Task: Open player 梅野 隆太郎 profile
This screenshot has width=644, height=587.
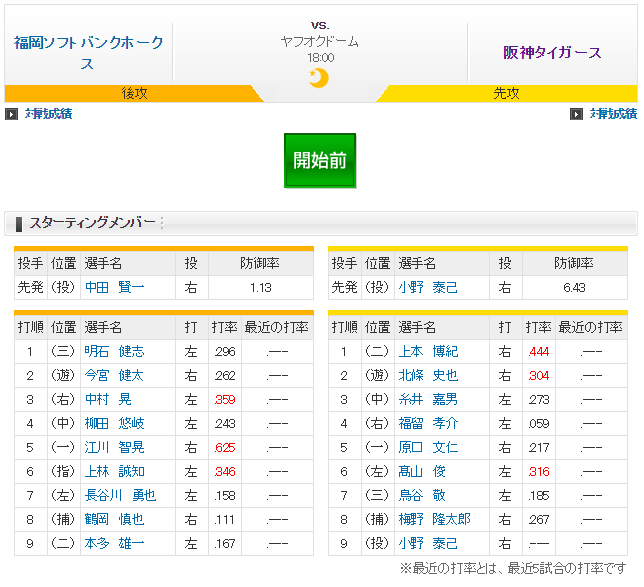Action: pyautogui.click(x=435, y=520)
